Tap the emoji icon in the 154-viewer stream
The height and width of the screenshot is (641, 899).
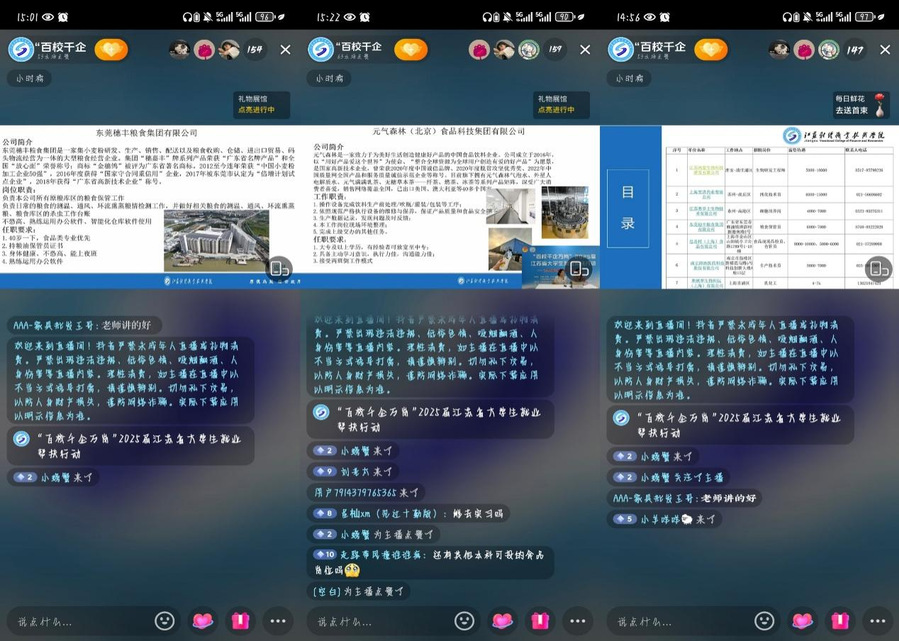[x=165, y=621]
